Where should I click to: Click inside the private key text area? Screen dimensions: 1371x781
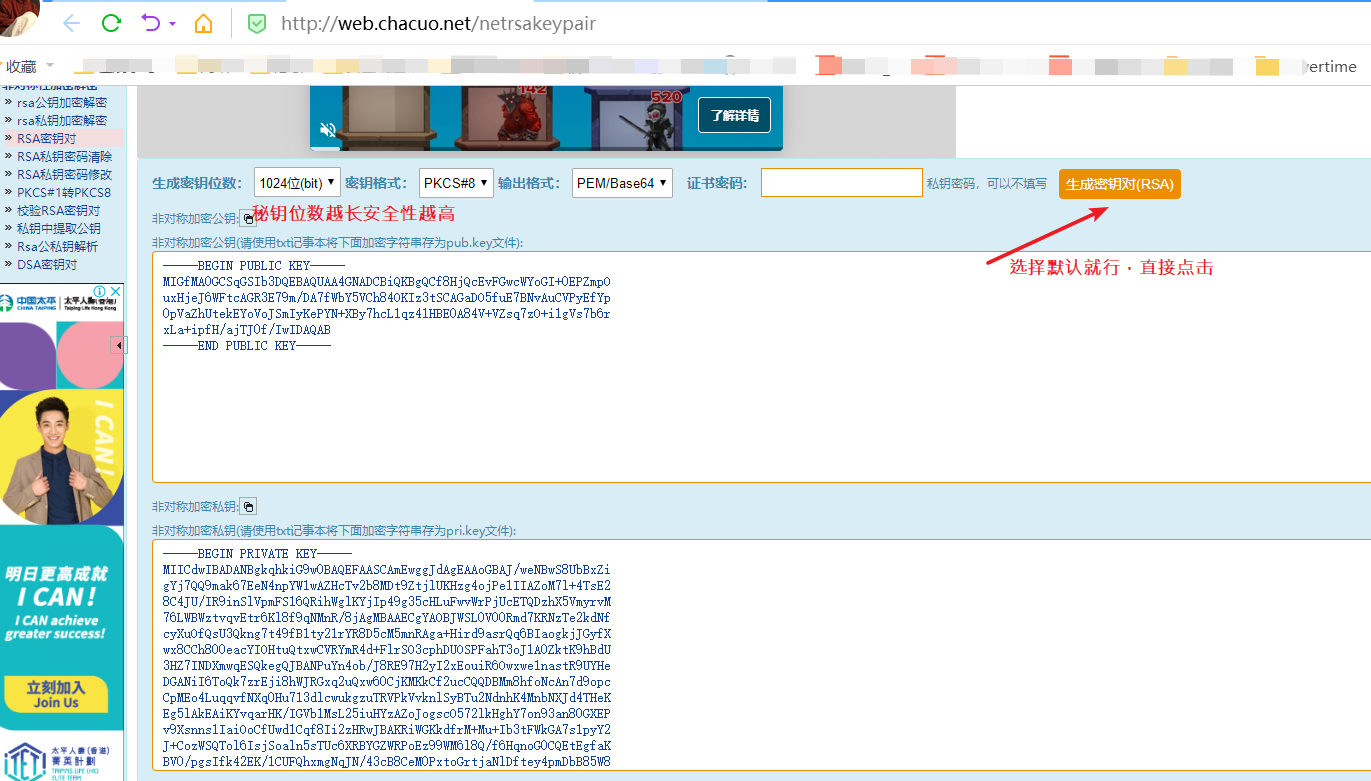pos(761,655)
